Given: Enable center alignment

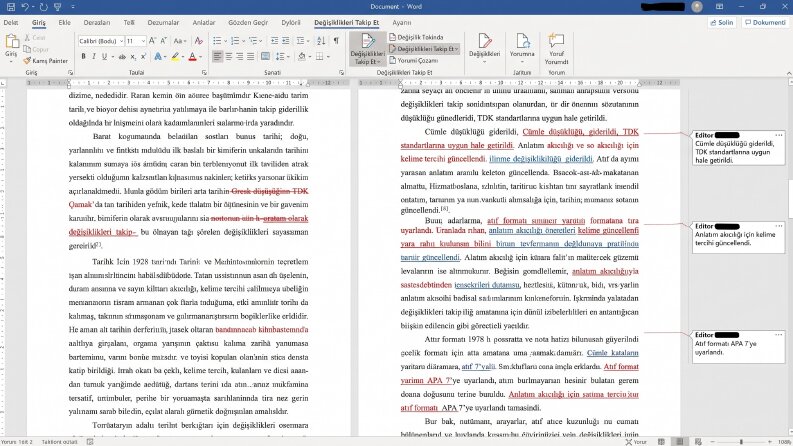Looking at the screenshot, I should point(229,57).
